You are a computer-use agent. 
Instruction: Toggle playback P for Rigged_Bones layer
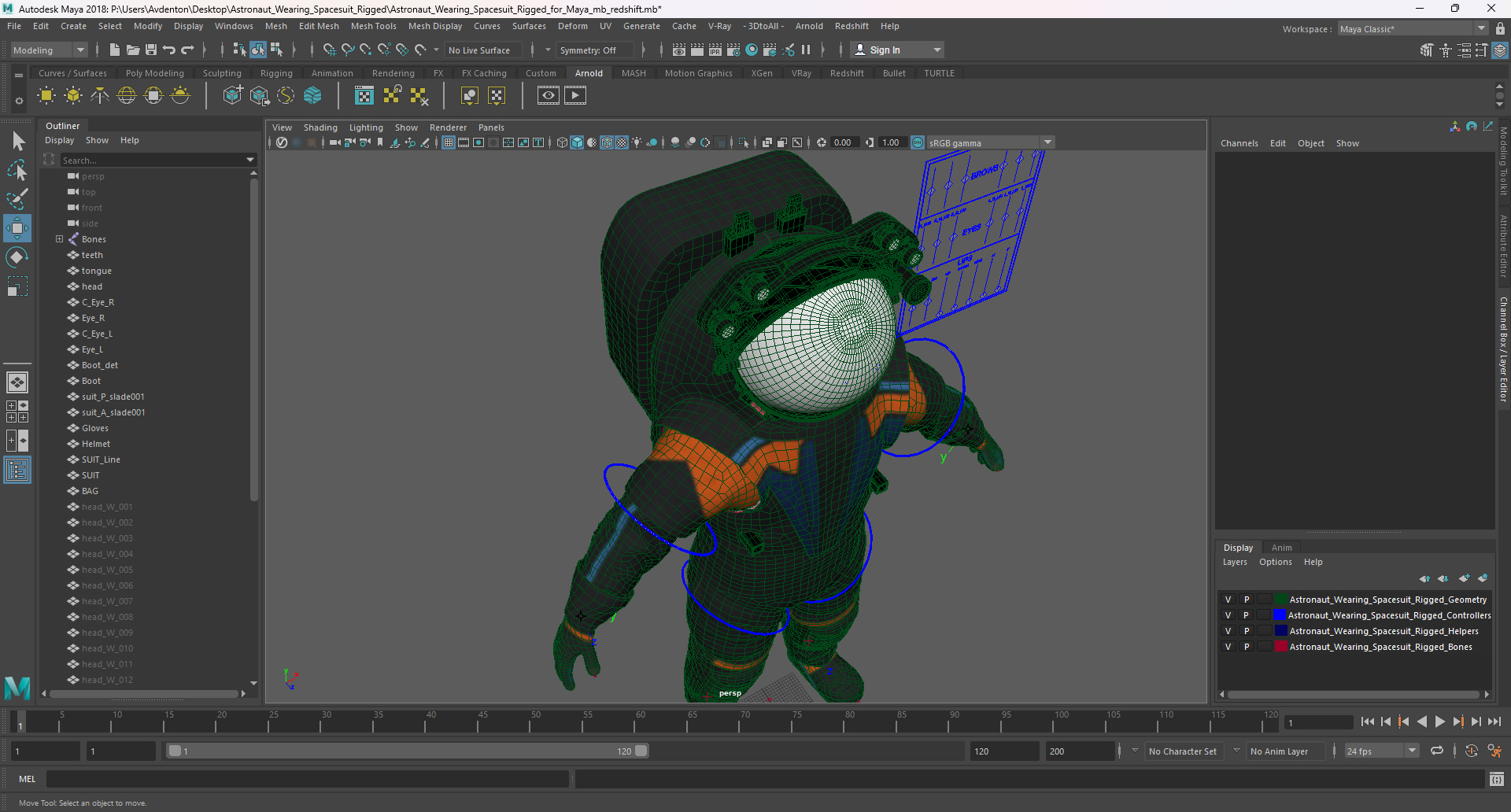point(1247,647)
